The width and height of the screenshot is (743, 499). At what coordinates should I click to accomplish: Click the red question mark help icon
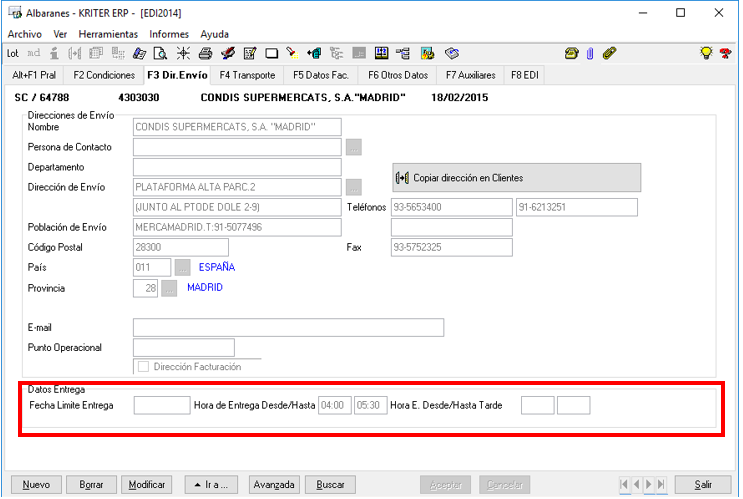click(725, 53)
